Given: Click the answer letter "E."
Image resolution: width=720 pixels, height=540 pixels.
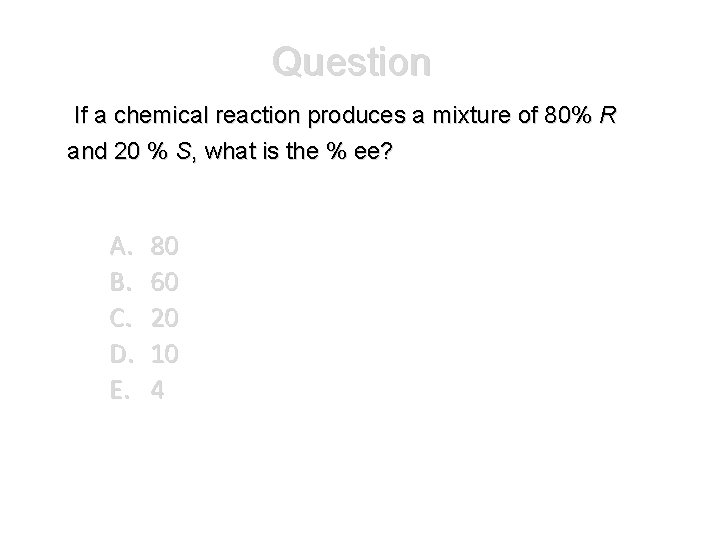Looking at the screenshot, I should tap(120, 390).
